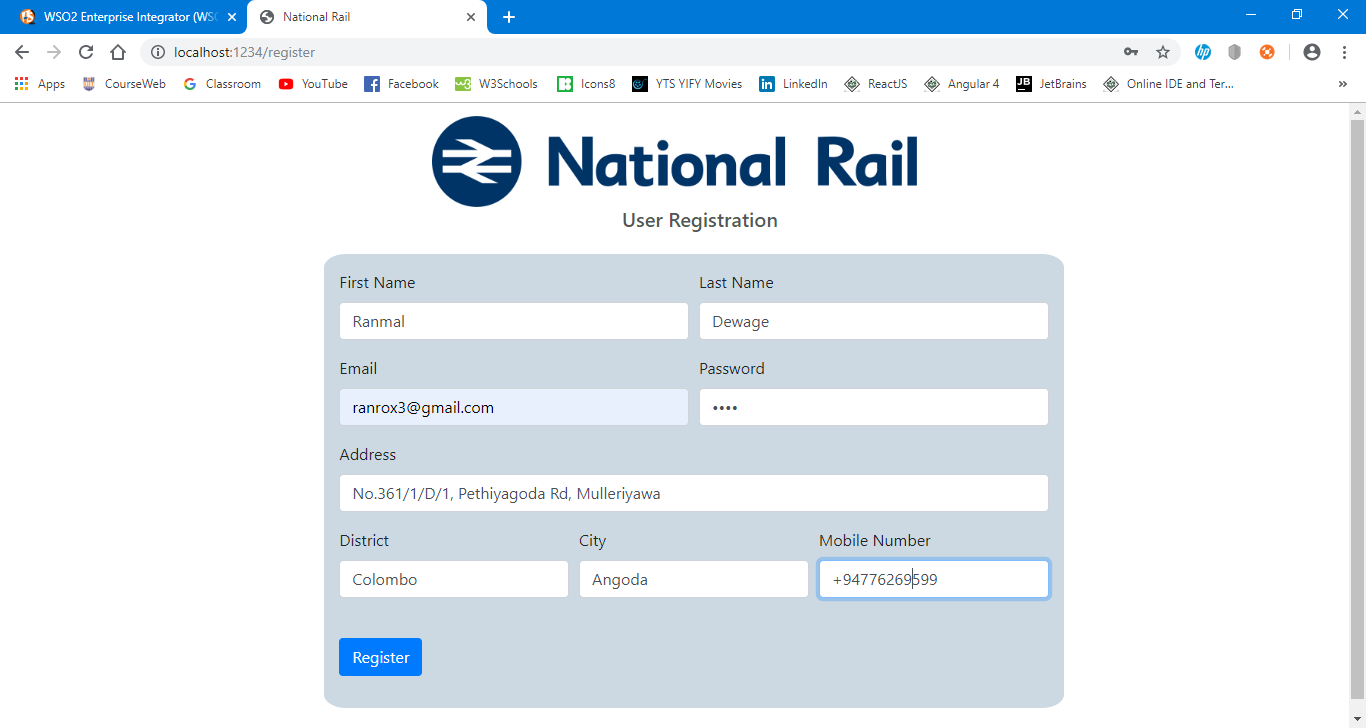Viewport: 1366px width, 728px height.
Task: Open Facebook bookmark
Action: pos(401,84)
